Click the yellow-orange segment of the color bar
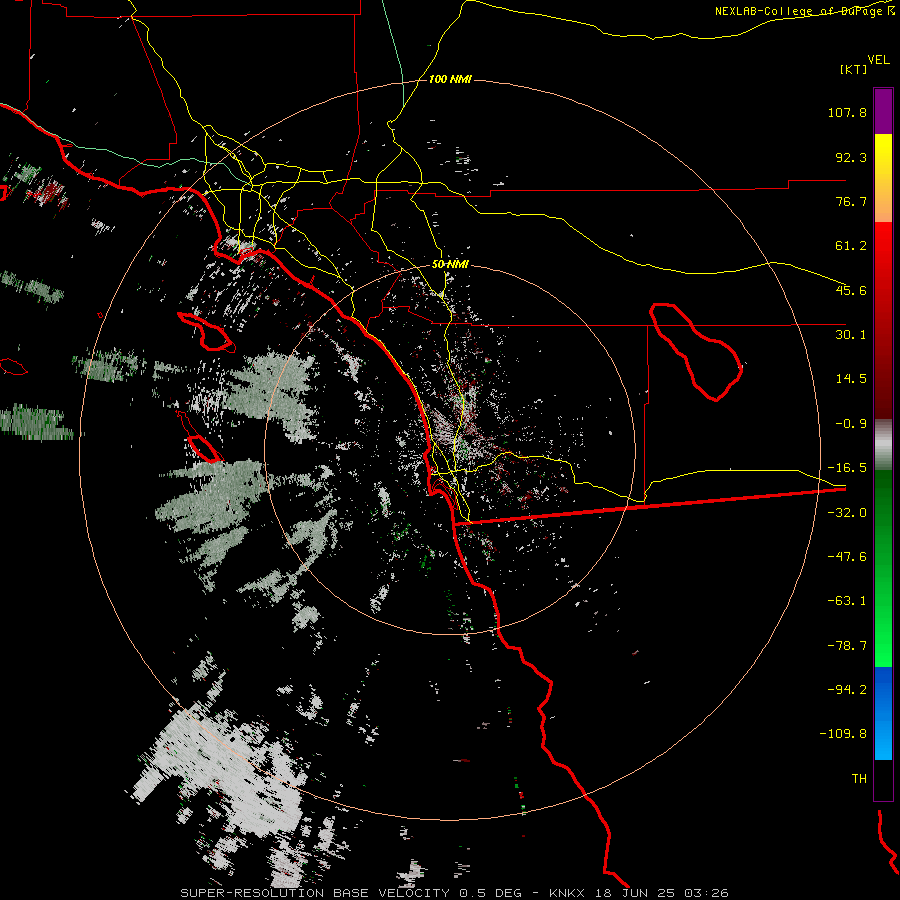This screenshot has height=900, width=900. (x=883, y=178)
